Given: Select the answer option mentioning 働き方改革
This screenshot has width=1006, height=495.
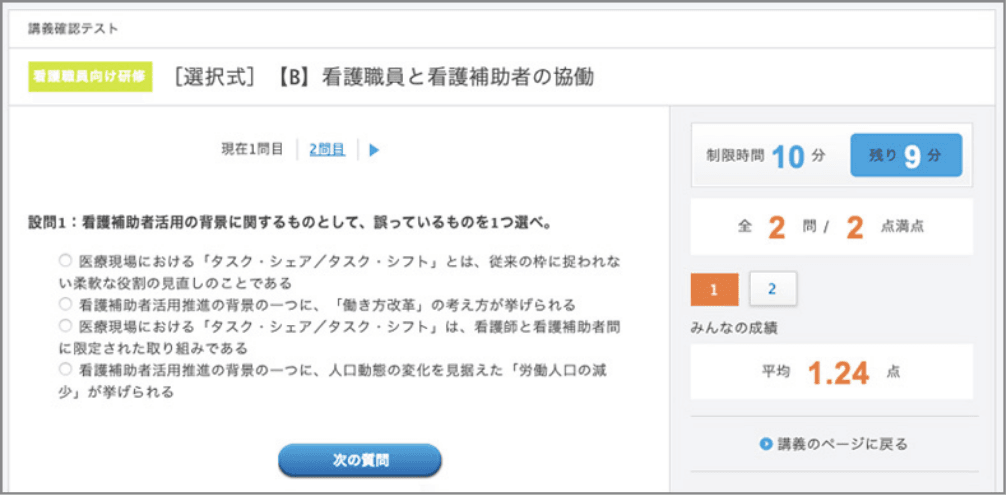Looking at the screenshot, I should [x=66, y=304].
